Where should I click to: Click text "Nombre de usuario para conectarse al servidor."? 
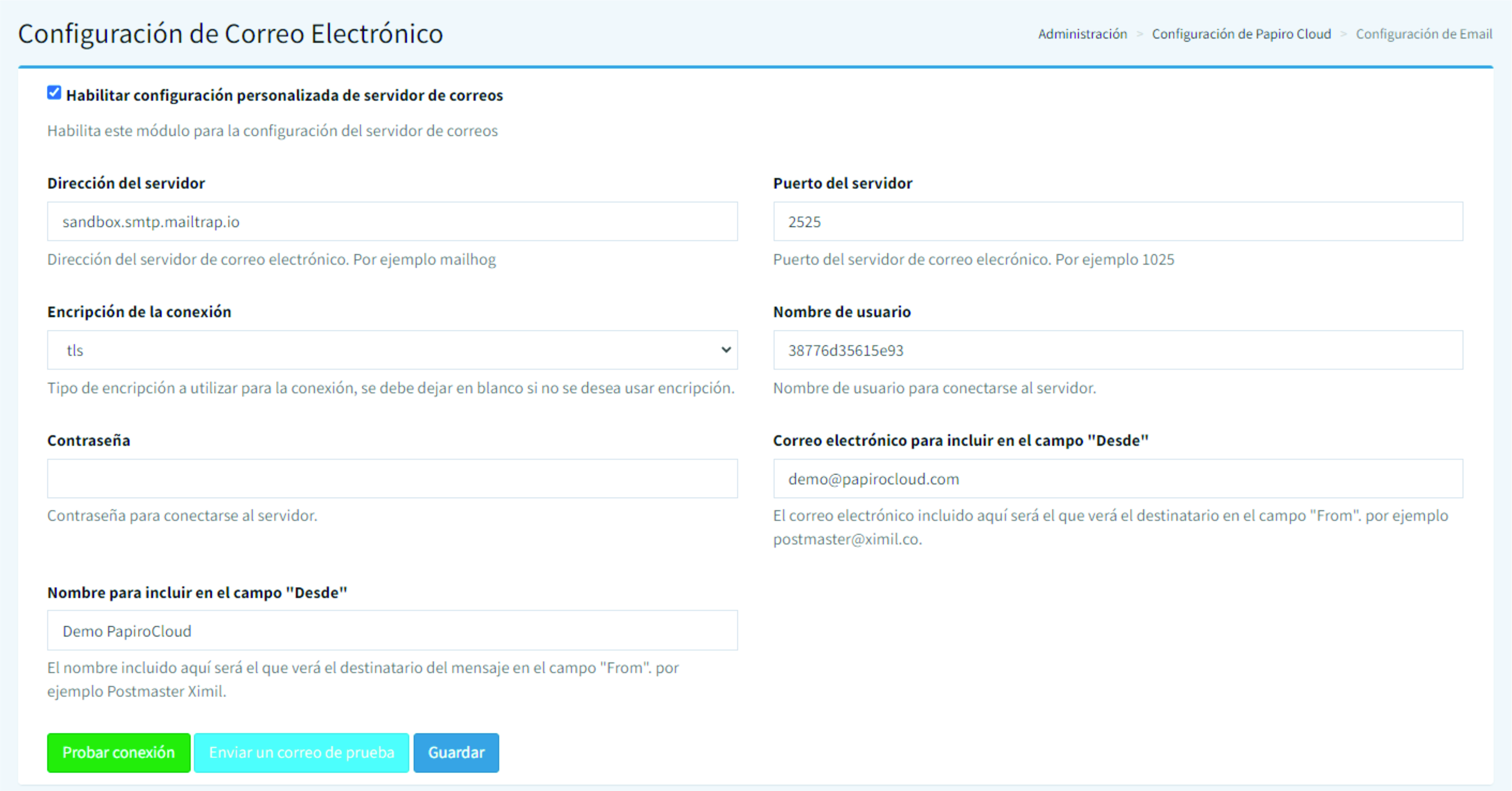coord(934,388)
